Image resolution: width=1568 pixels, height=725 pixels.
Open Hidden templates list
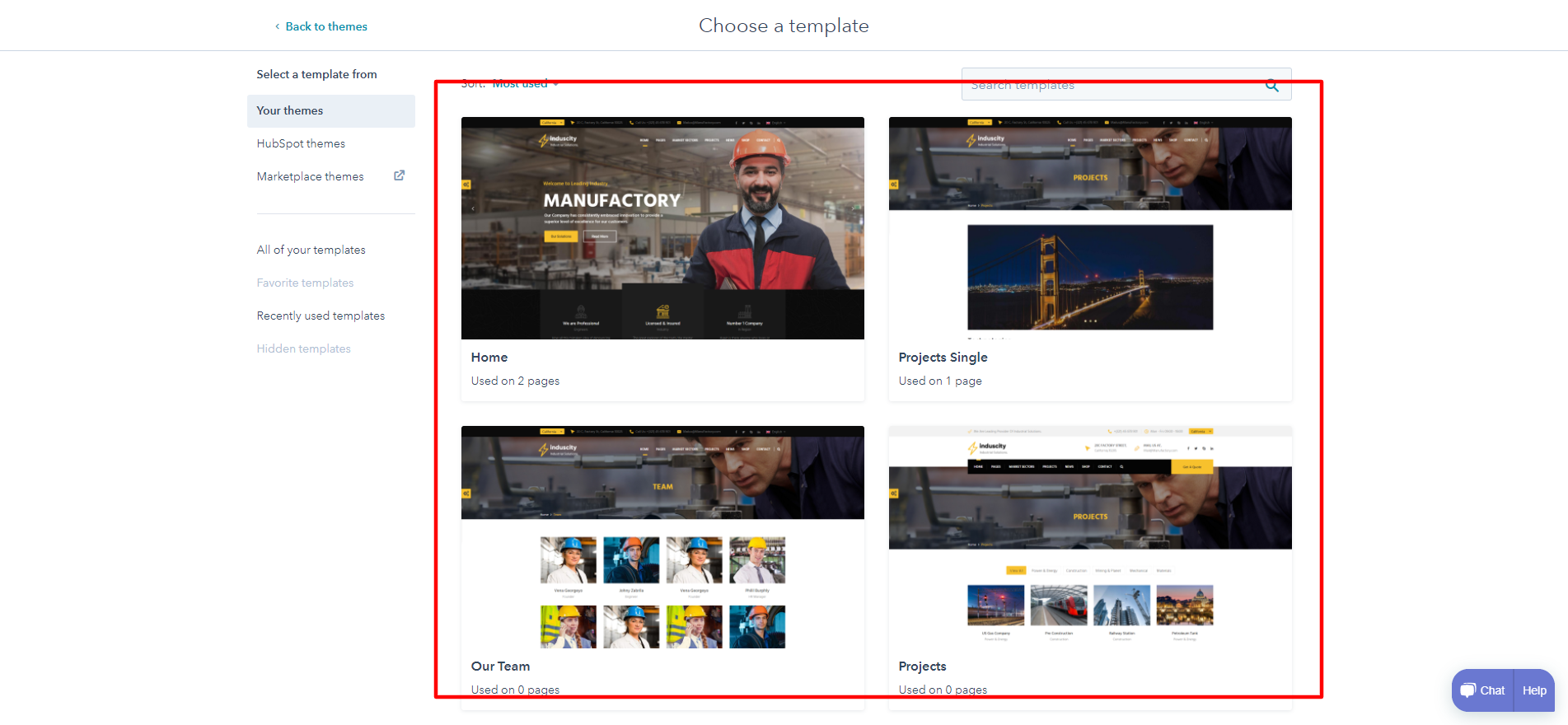point(303,348)
